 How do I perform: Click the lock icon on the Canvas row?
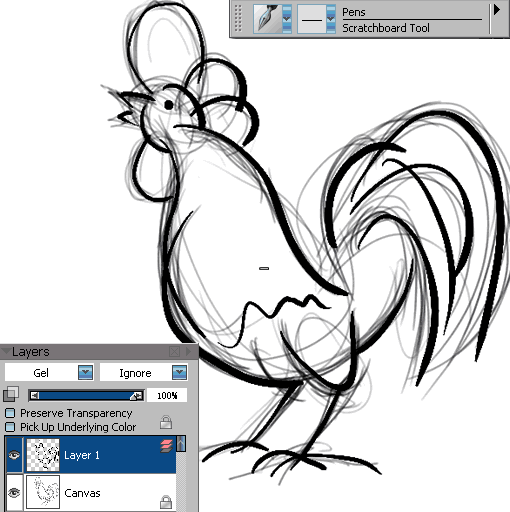[x=166, y=502]
